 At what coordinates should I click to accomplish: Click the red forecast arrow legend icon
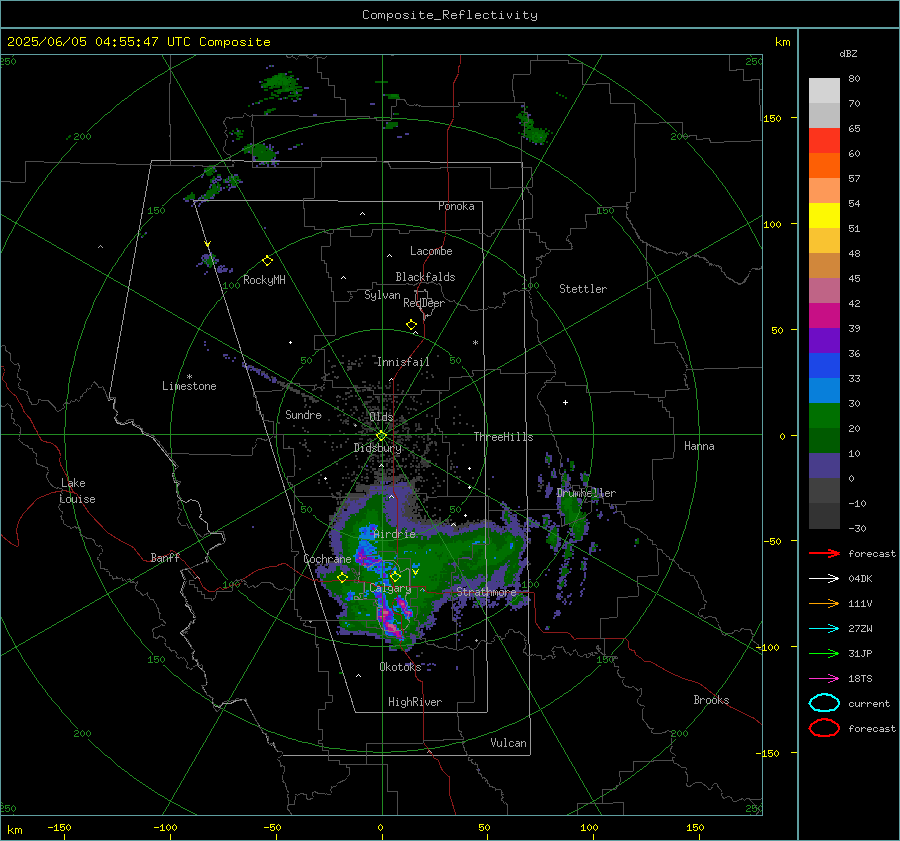[x=824, y=553]
